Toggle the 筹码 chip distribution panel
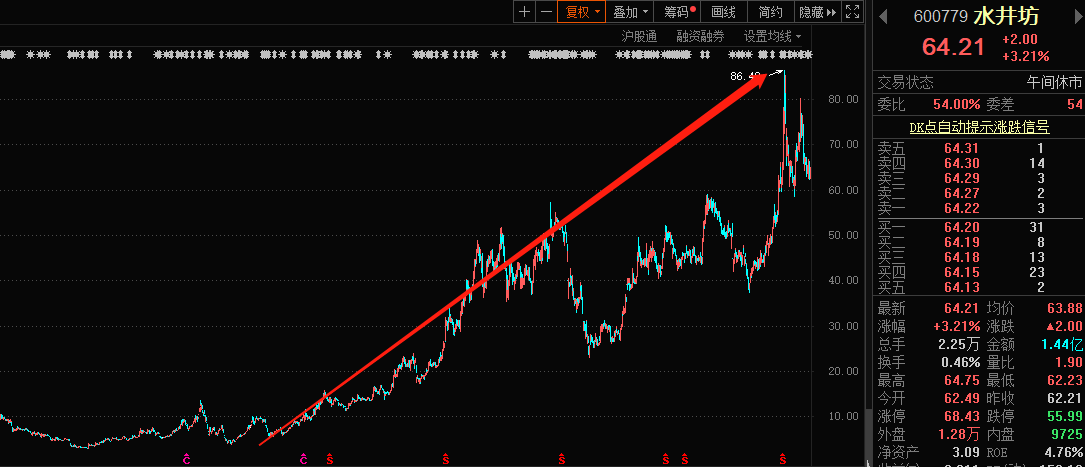Screen dimensions: 1085x467 click(679, 12)
